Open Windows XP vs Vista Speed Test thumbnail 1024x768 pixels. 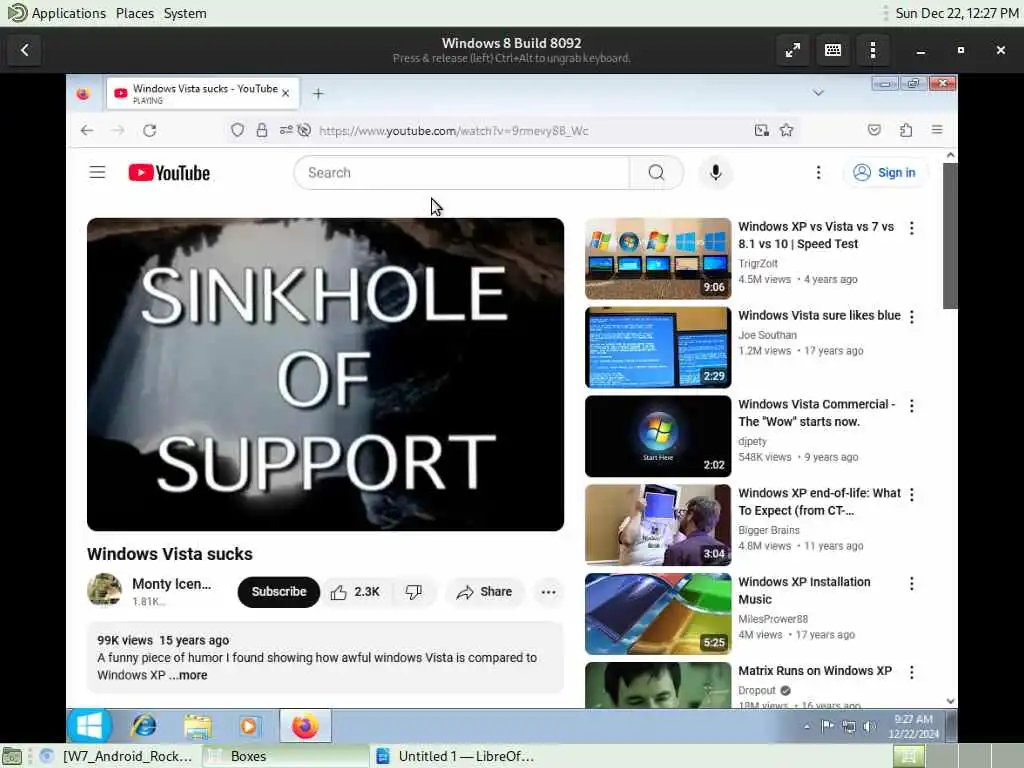point(658,259)
